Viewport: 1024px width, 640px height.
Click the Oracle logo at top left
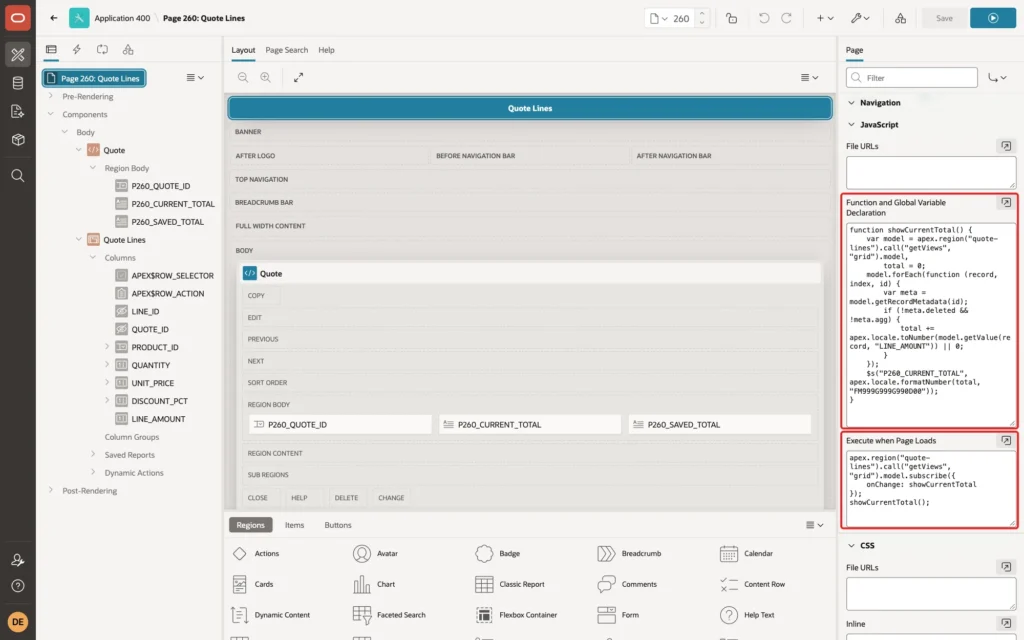[x=18, y=18]
